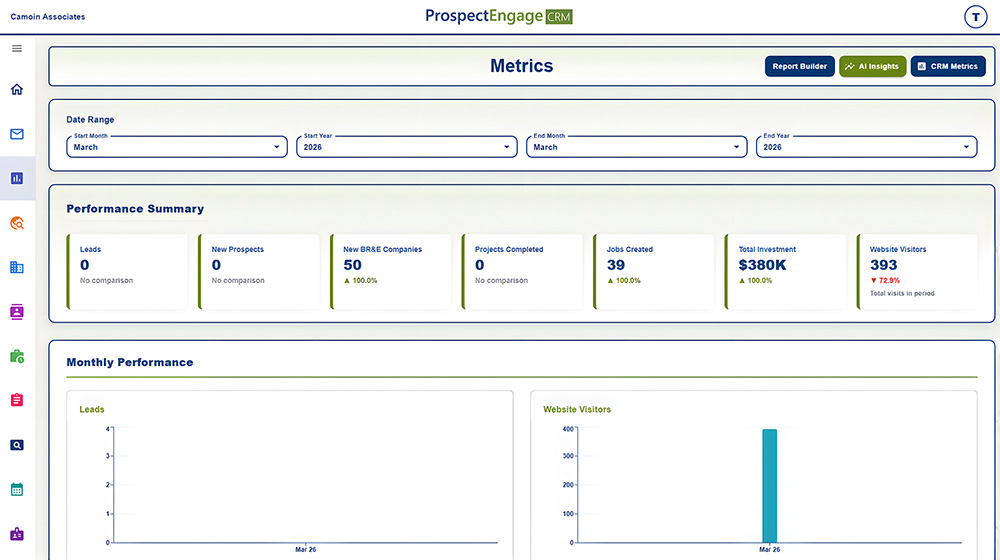Expand the Start Year dropdown

click(406, 147)
